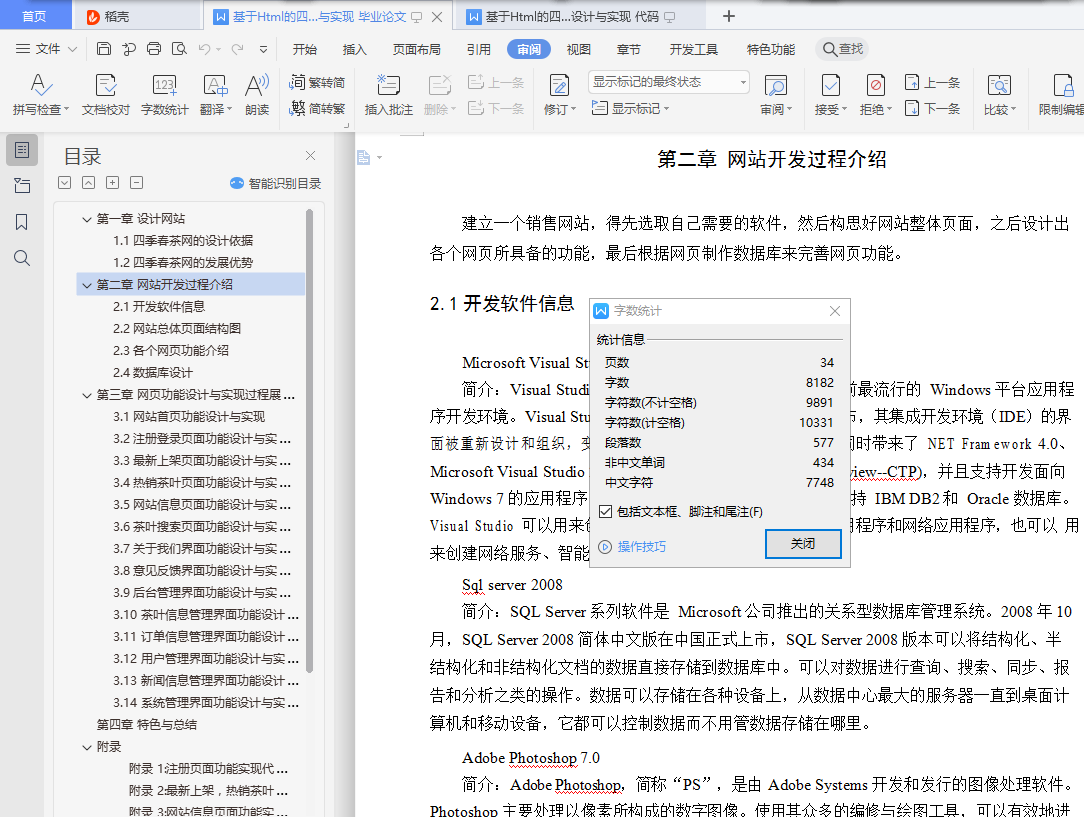This screenshot has width=1084, height=817.
Task: Open the Compare (比较) tool
Action: pos(1000,94)
